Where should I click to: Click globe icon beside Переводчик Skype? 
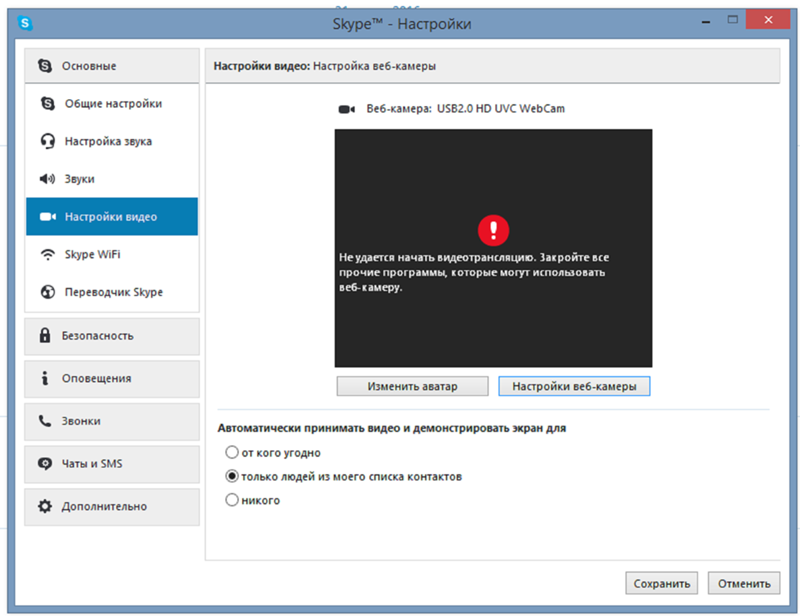tap(47, 292)
